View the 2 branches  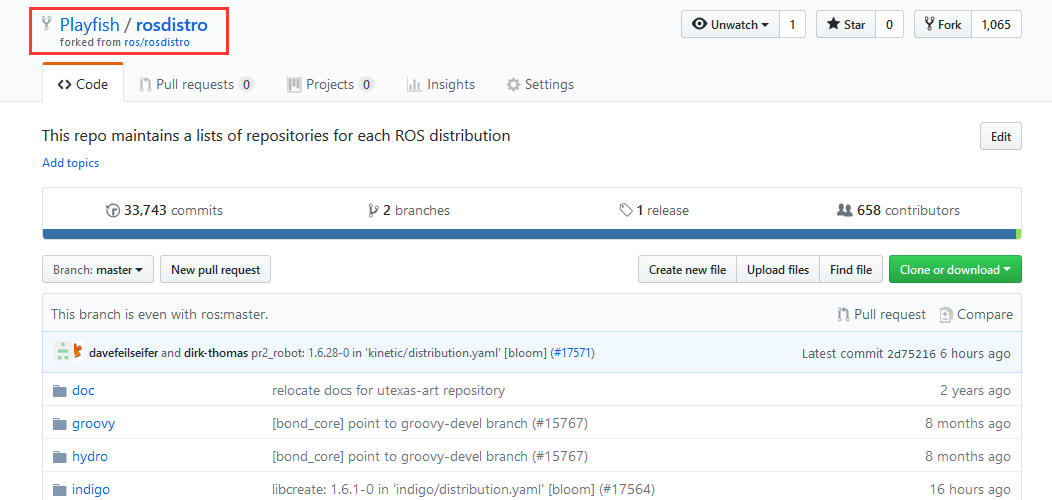click(409, 210)
